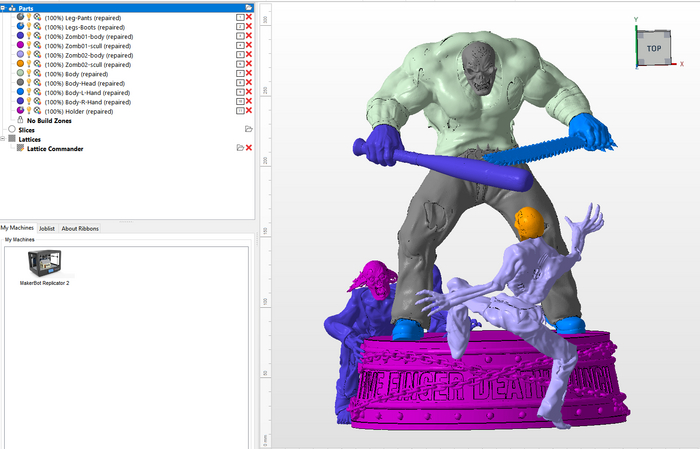Select the Slices radio circle

point(12,129)
